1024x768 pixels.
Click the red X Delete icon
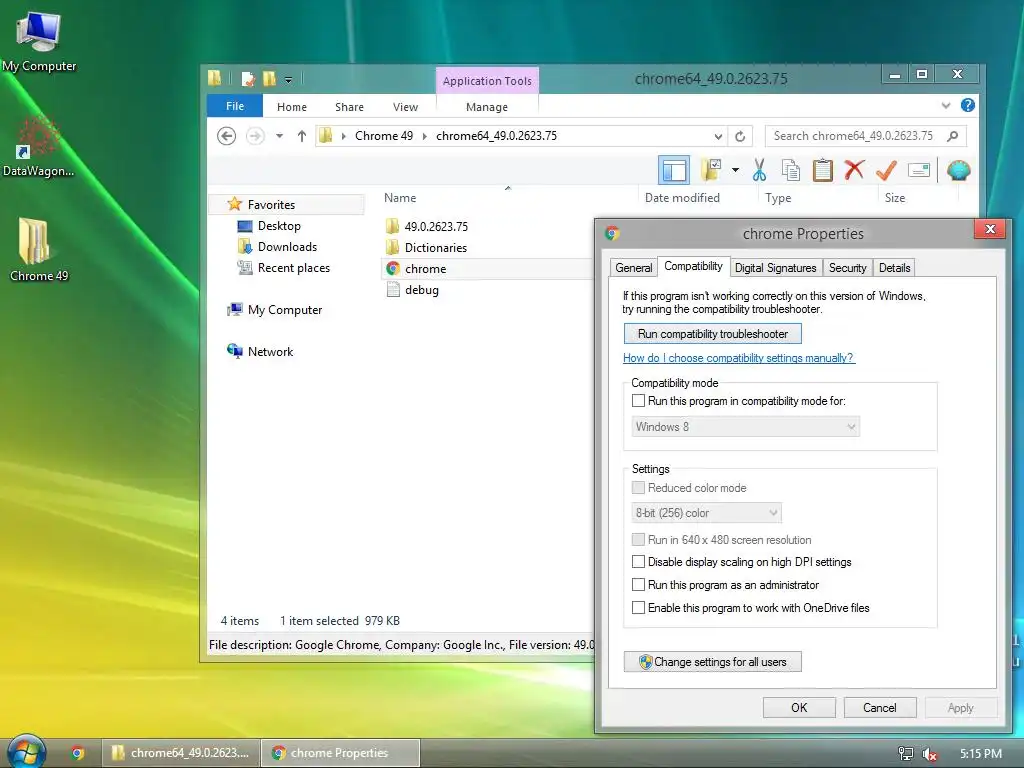pos(854,170)
